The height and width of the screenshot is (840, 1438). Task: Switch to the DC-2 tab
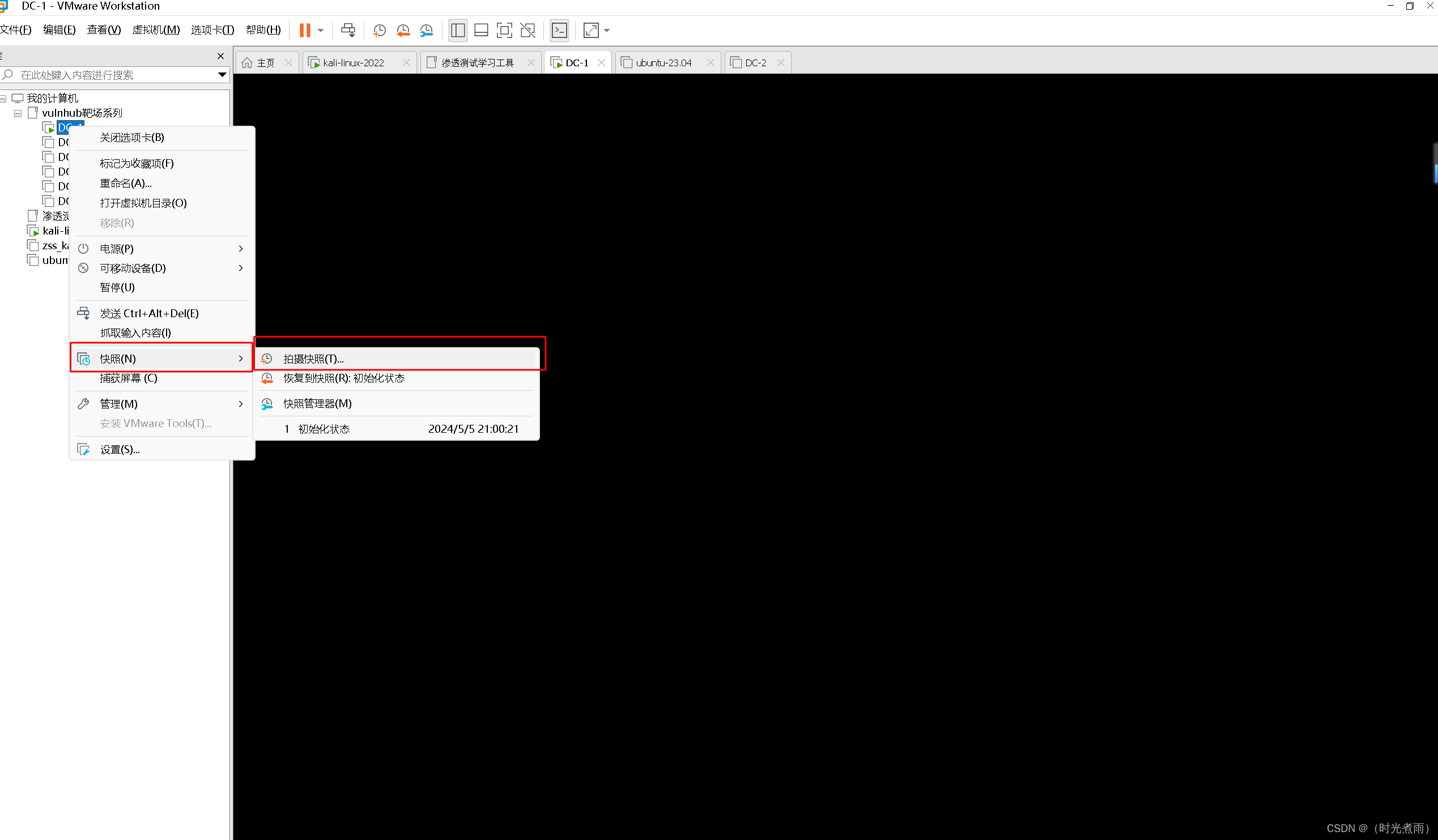[755, 63]
